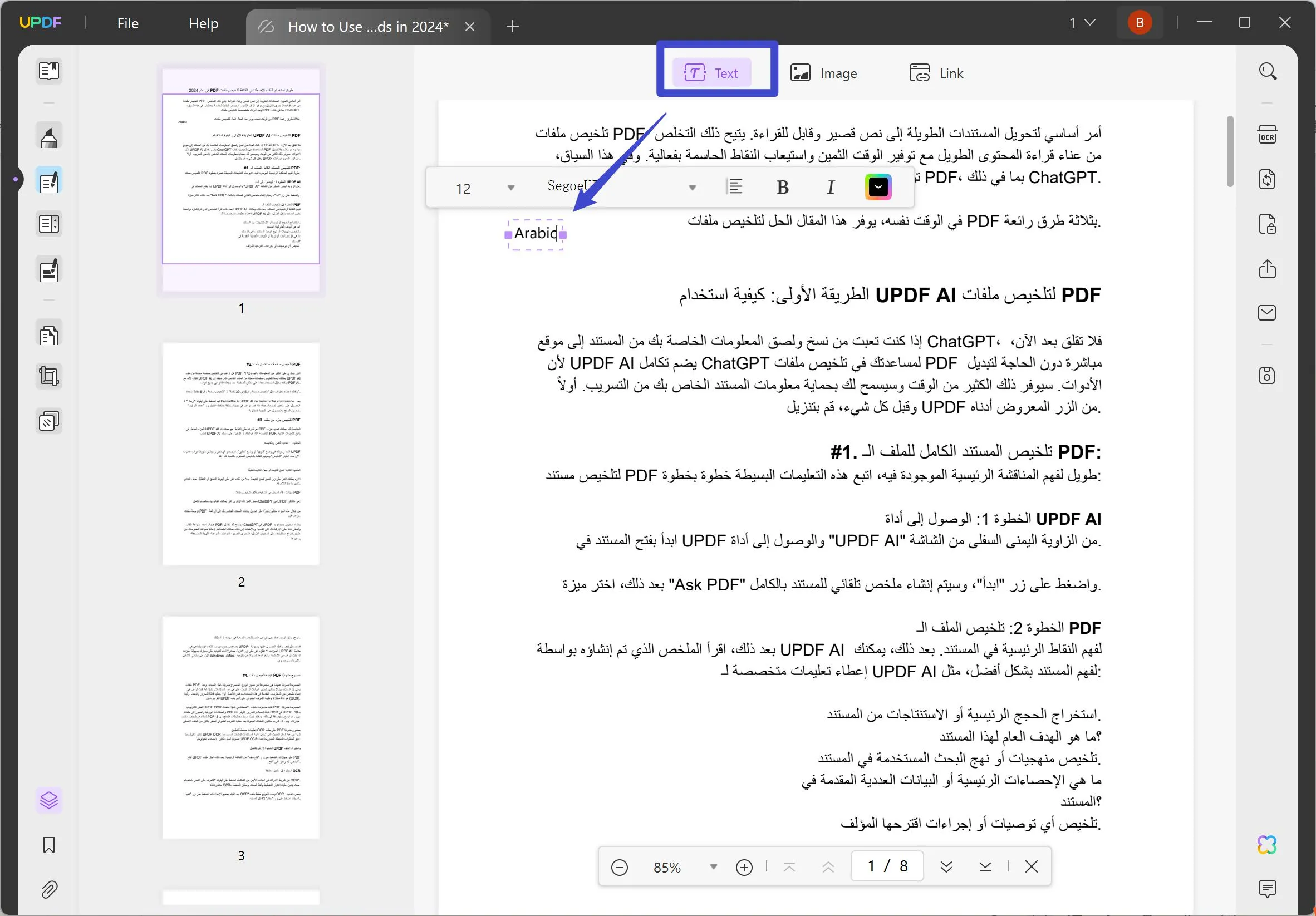Select the Crop Pages tool
Screen dimensions: 1316x916
pyautogui.click(x=49, y=376)
